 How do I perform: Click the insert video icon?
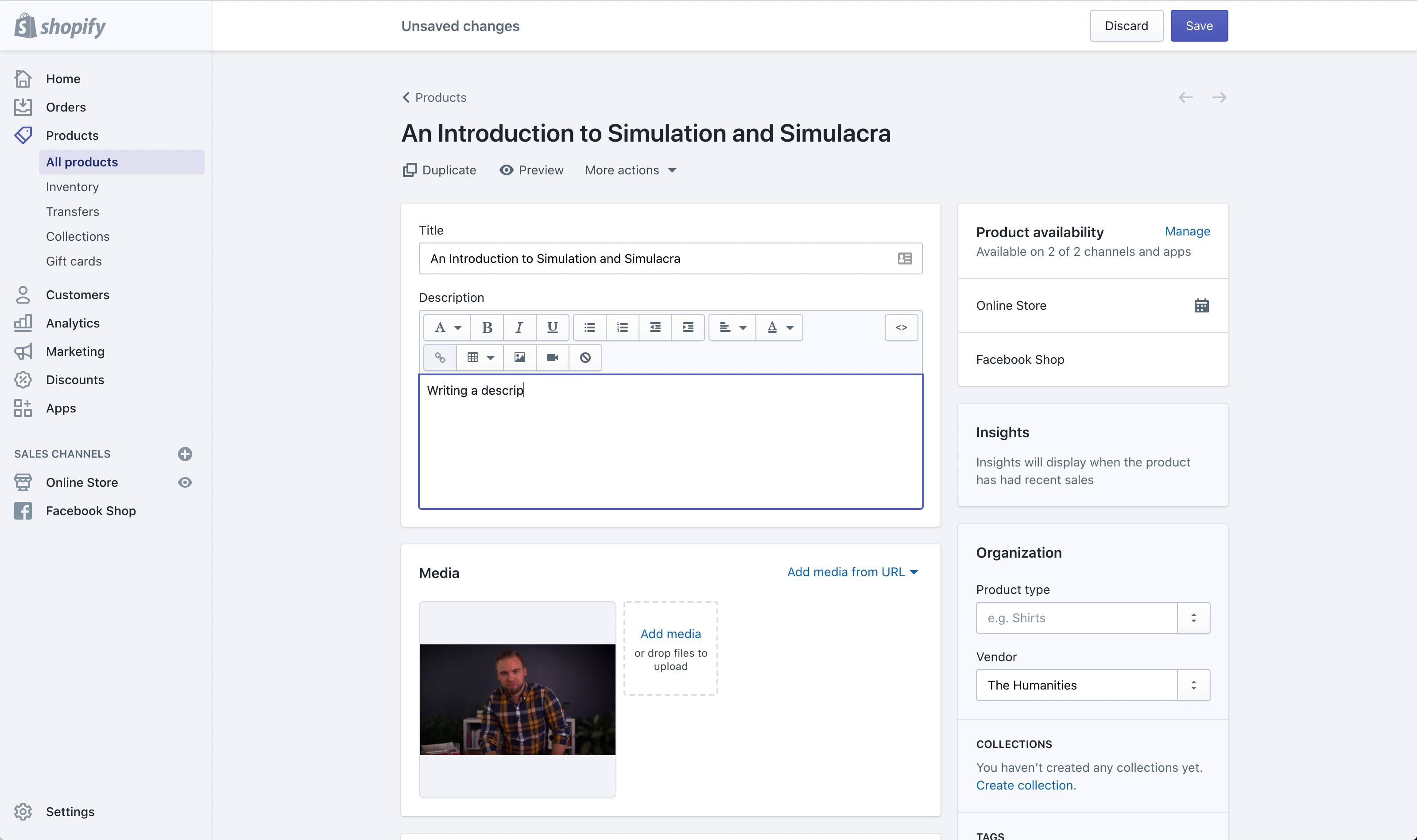point(552,357)
